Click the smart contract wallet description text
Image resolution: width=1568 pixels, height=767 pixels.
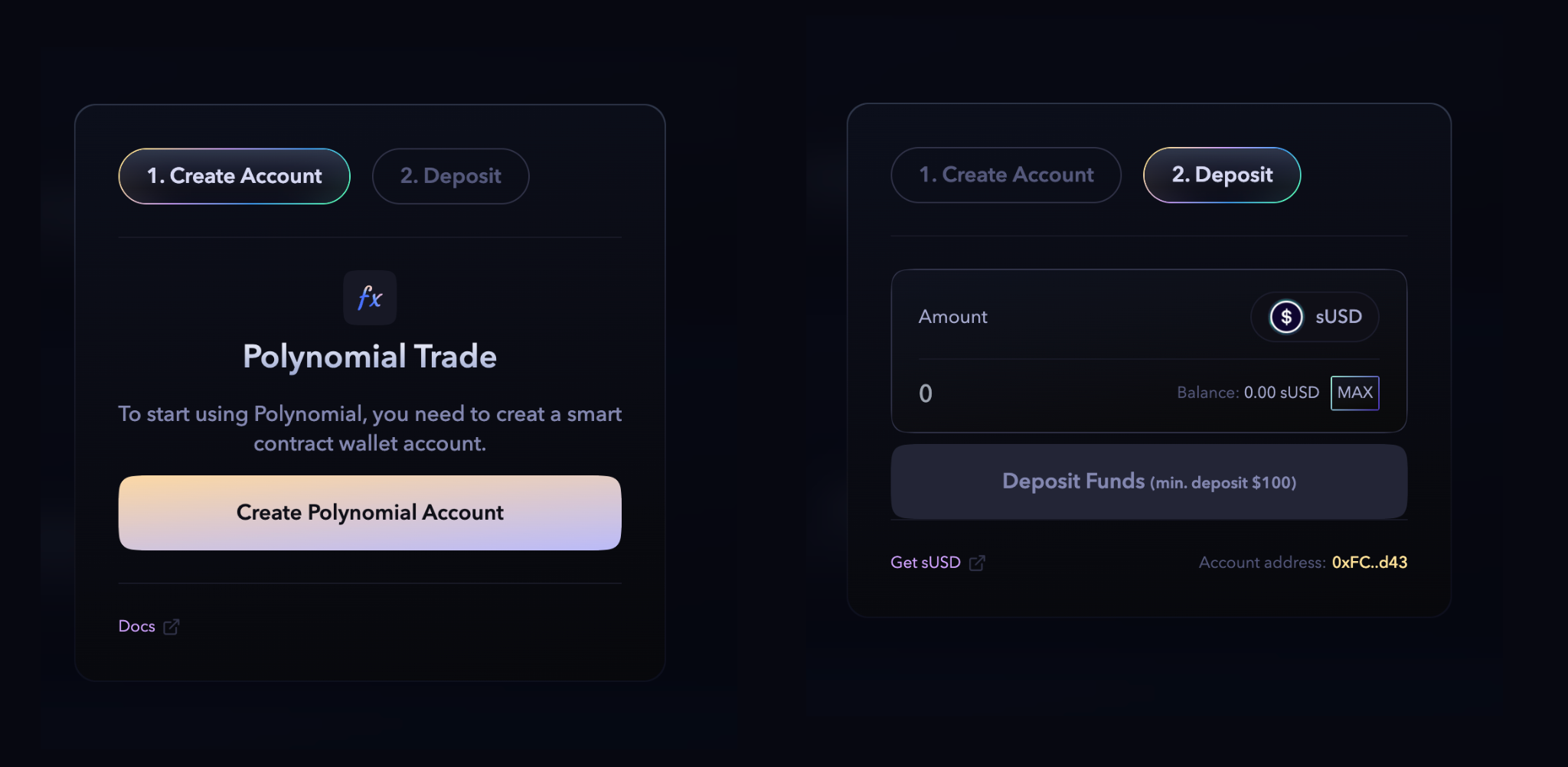pos(370,429)
